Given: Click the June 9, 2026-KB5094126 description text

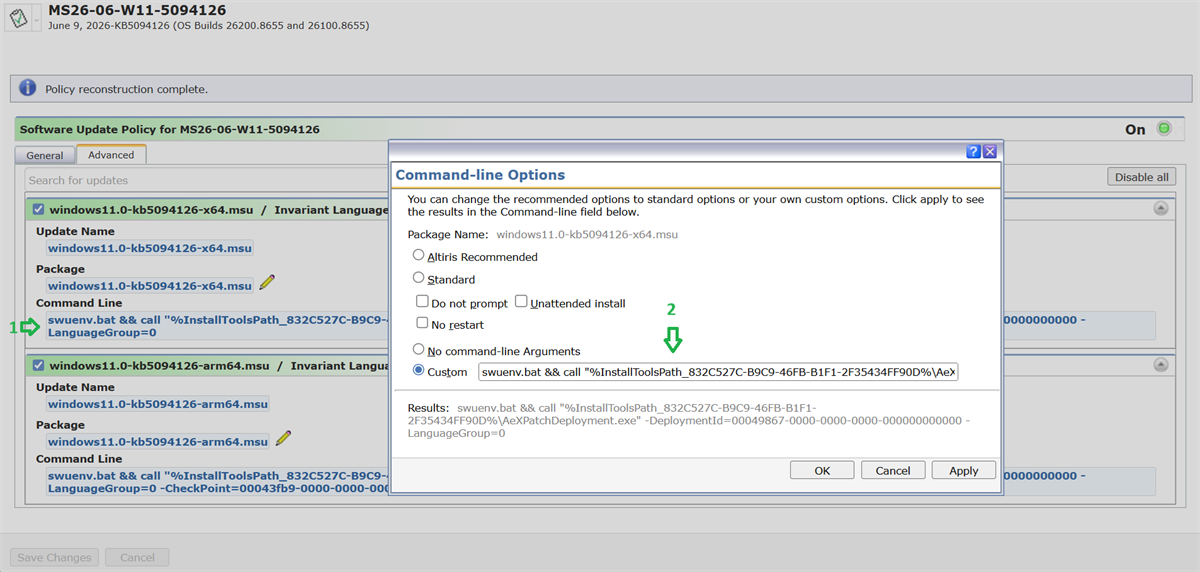Looking at the screenshot, I should click(208, 25).
